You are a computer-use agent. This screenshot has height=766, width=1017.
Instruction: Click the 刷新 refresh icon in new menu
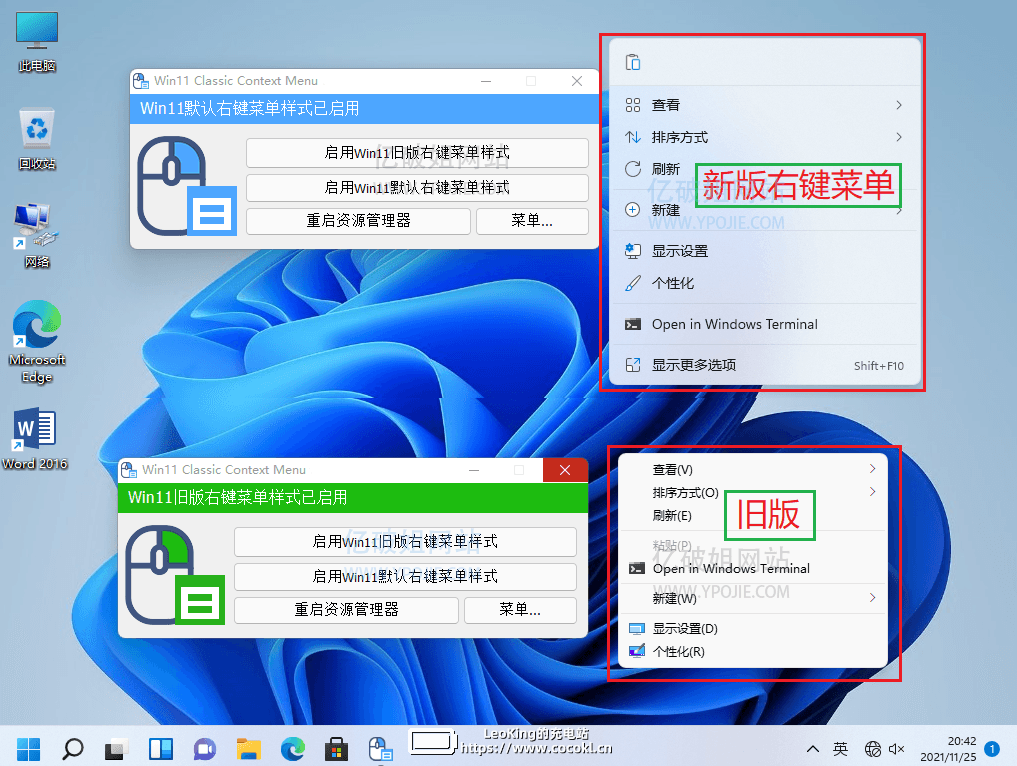[x=633, y=169]
